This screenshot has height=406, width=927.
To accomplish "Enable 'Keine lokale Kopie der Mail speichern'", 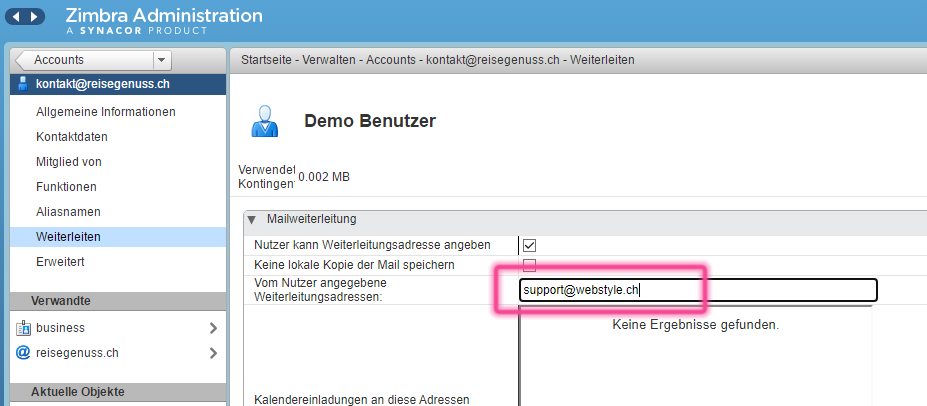I will tap(530, 265).
